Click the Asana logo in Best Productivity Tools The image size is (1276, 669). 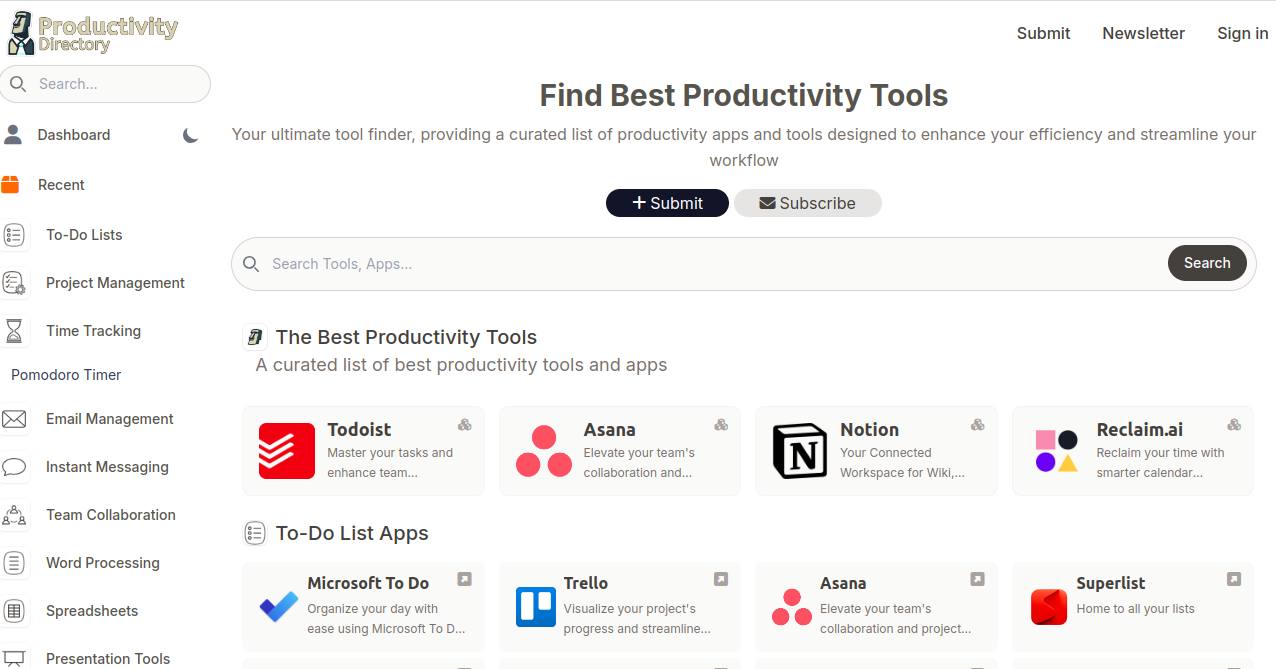(x=544, y=451)
